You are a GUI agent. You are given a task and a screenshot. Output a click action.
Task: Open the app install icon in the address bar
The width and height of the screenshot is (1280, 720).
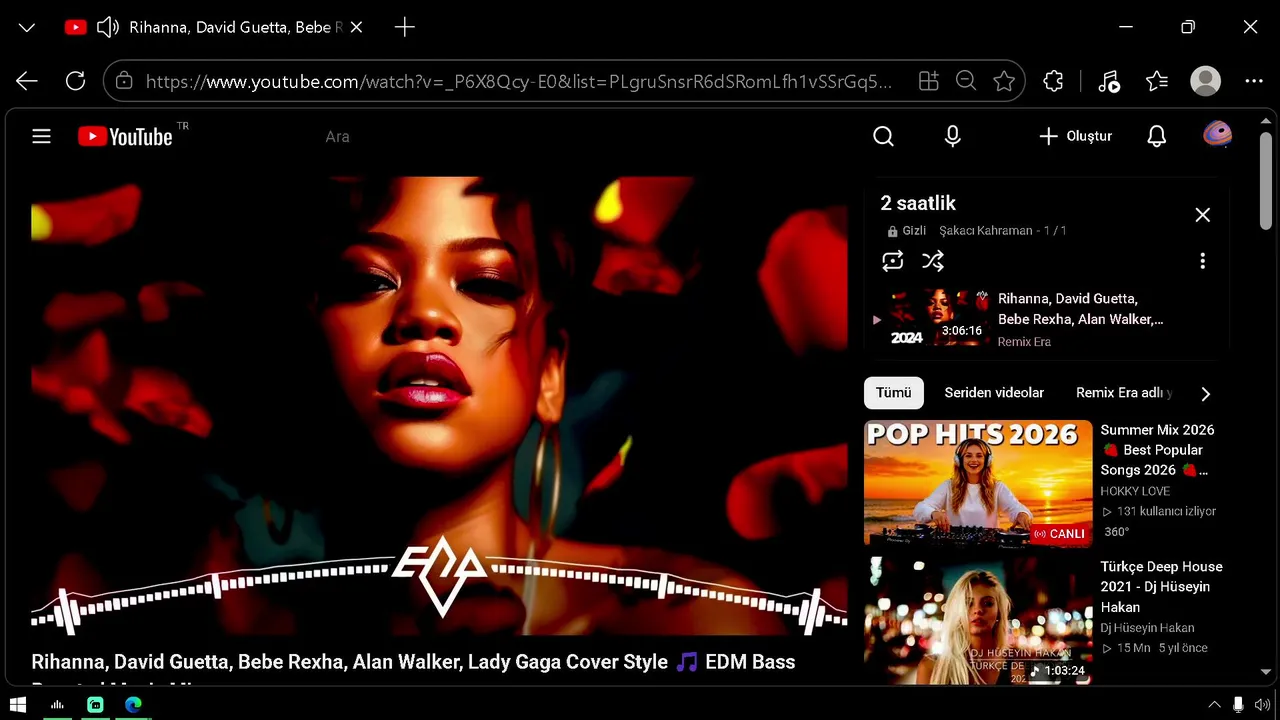[929, 81]
